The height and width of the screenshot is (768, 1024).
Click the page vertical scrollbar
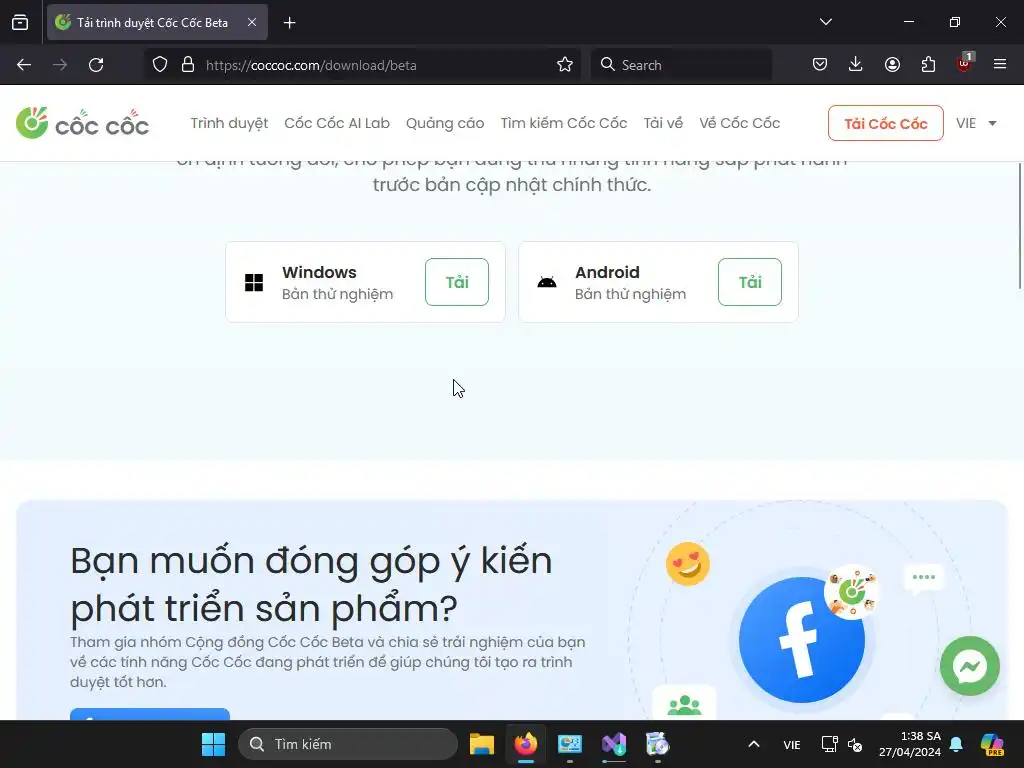pyautogui.click(x=1019, y=225)
